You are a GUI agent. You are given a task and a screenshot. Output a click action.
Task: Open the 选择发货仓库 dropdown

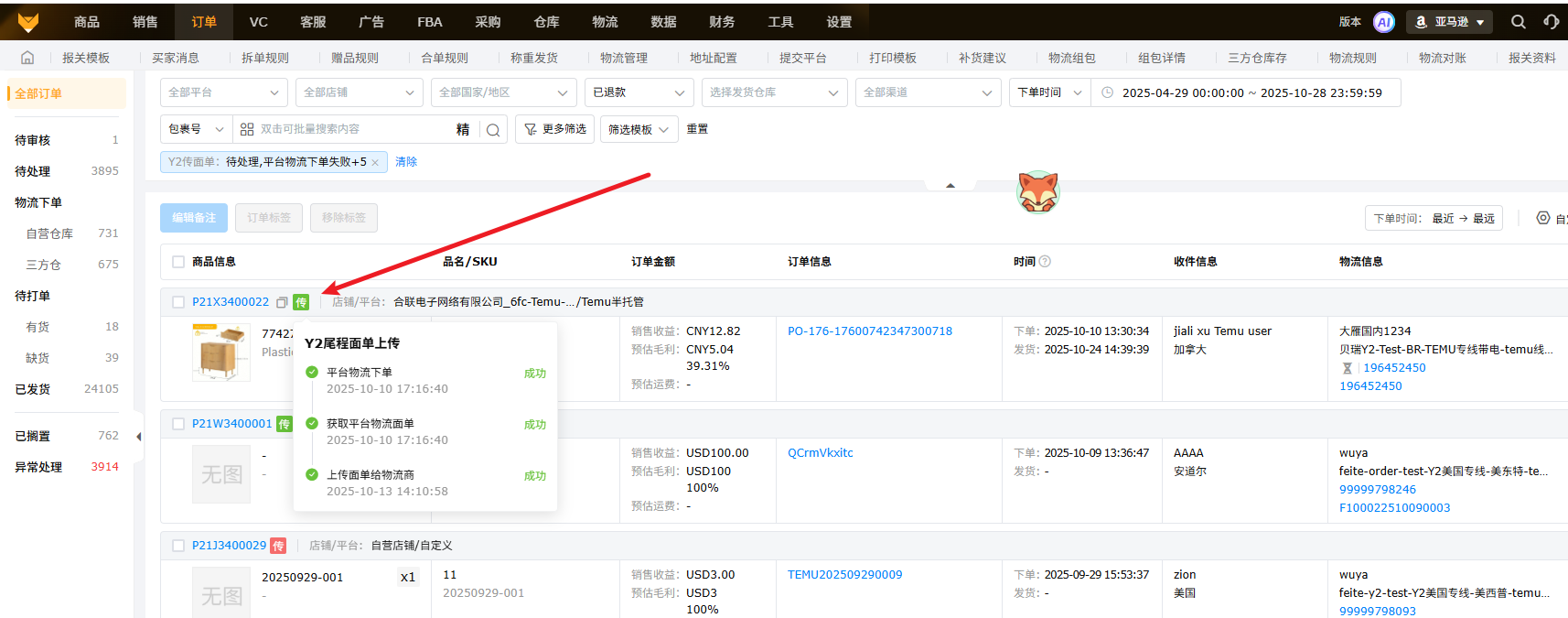pos(775,92)
